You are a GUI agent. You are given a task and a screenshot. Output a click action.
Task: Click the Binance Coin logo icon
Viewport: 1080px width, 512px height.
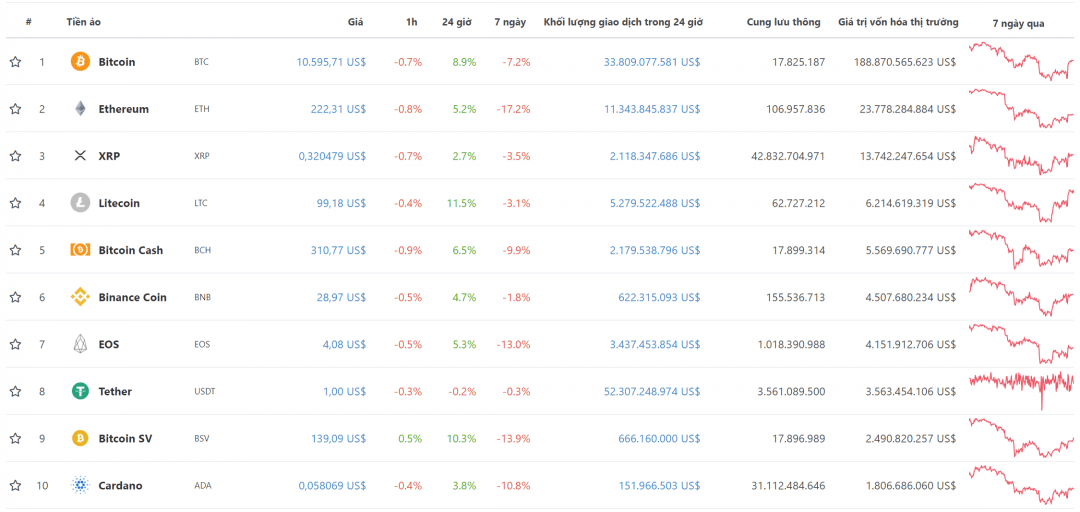click(81, 297)
